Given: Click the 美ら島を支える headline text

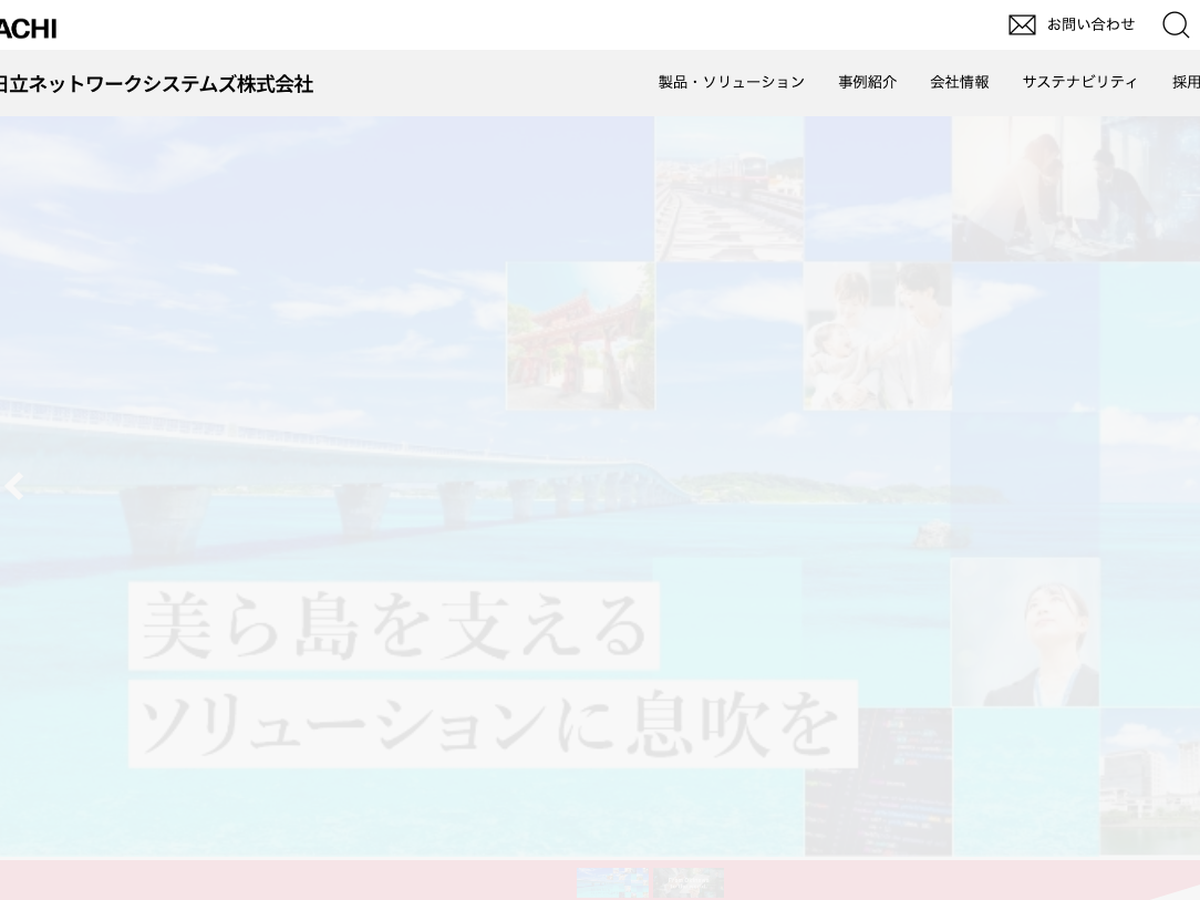Looking at the screenshot, I should point(394,626).
